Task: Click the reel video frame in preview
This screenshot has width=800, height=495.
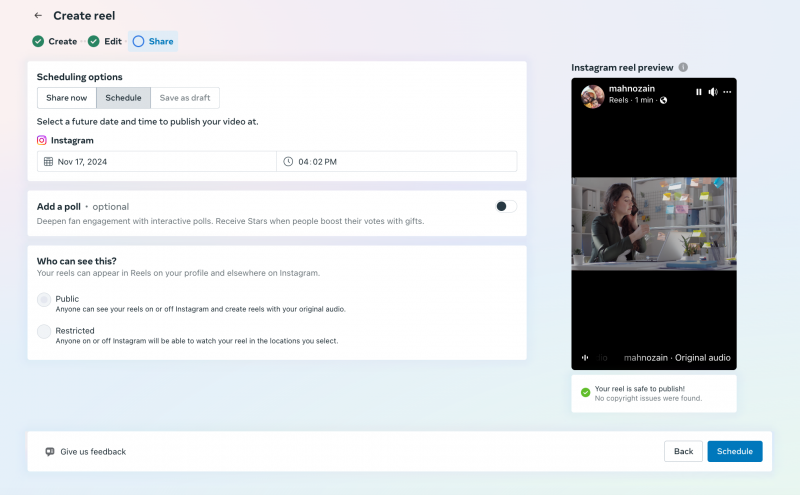Action: point(654,224)
